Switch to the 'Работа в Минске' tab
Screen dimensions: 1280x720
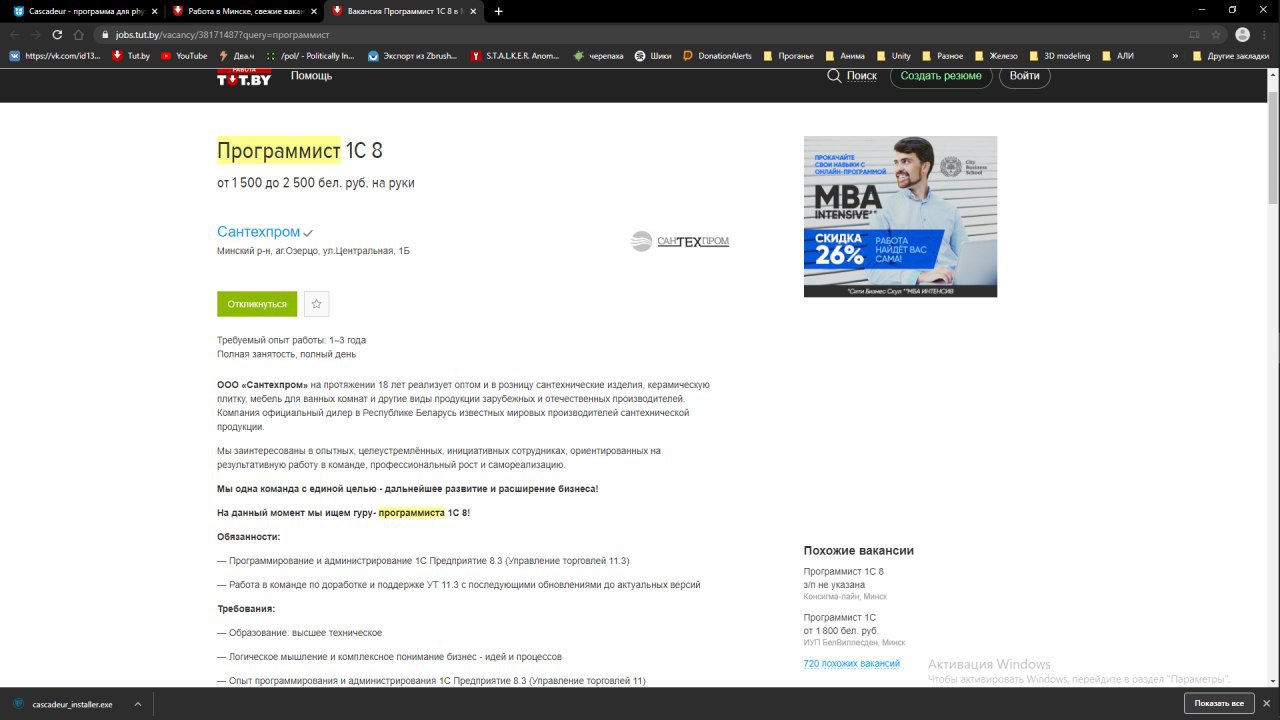[245, 11]
